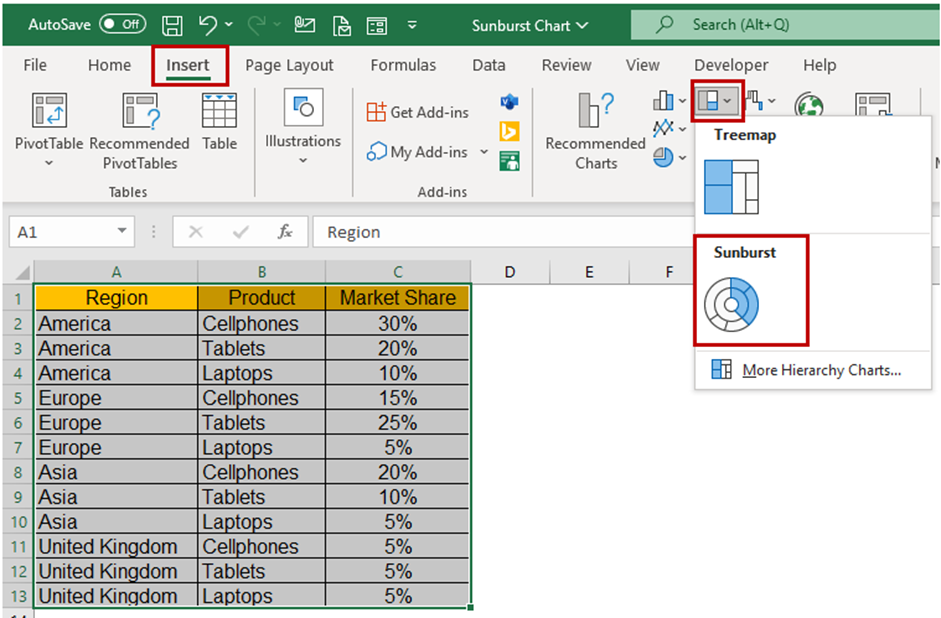The image size is (941, 618).
Task: Go to the Review tab
Action: (567, 65)
